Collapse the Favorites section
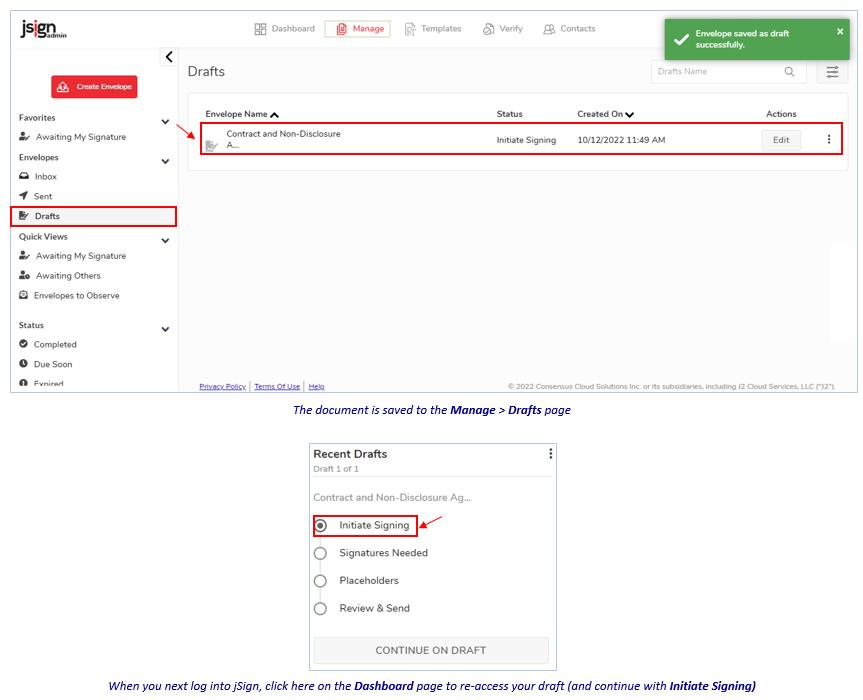The image size is (863, 700). coord(165,121)
